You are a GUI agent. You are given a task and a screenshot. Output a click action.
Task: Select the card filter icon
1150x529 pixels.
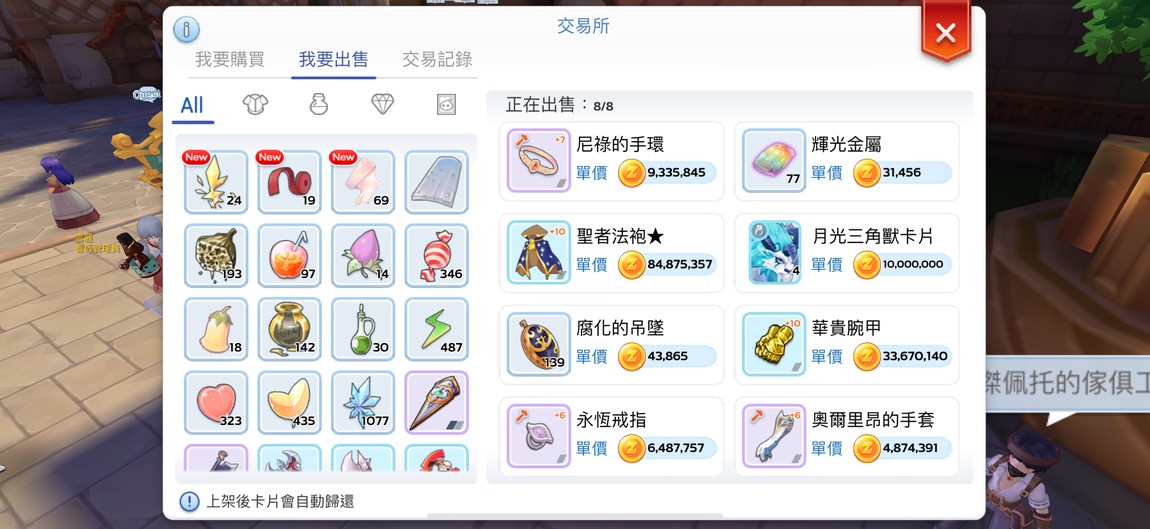[x=446, y=104]
